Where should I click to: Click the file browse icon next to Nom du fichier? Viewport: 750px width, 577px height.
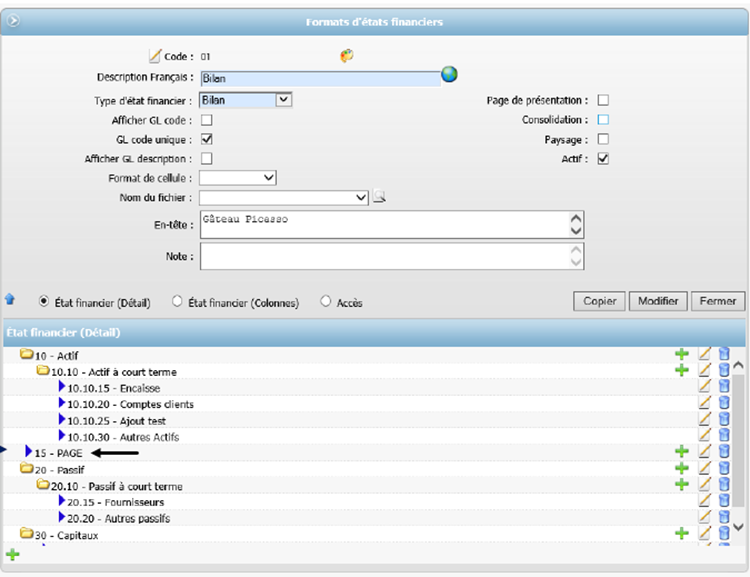click(x=379, y=198)
